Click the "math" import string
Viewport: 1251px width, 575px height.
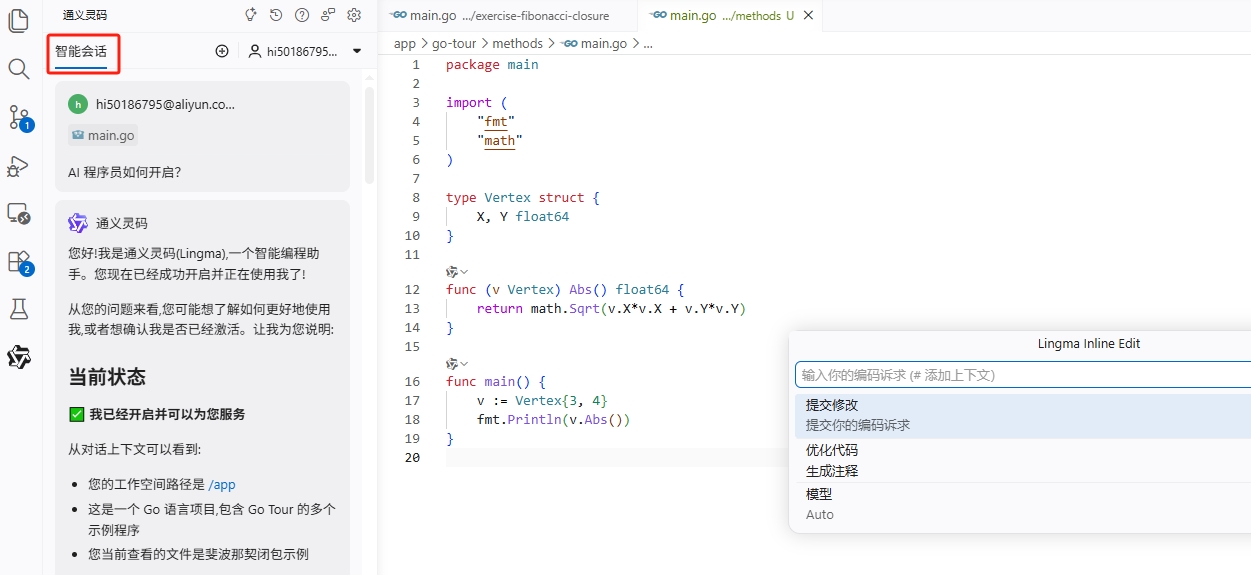tap(500, 141)
